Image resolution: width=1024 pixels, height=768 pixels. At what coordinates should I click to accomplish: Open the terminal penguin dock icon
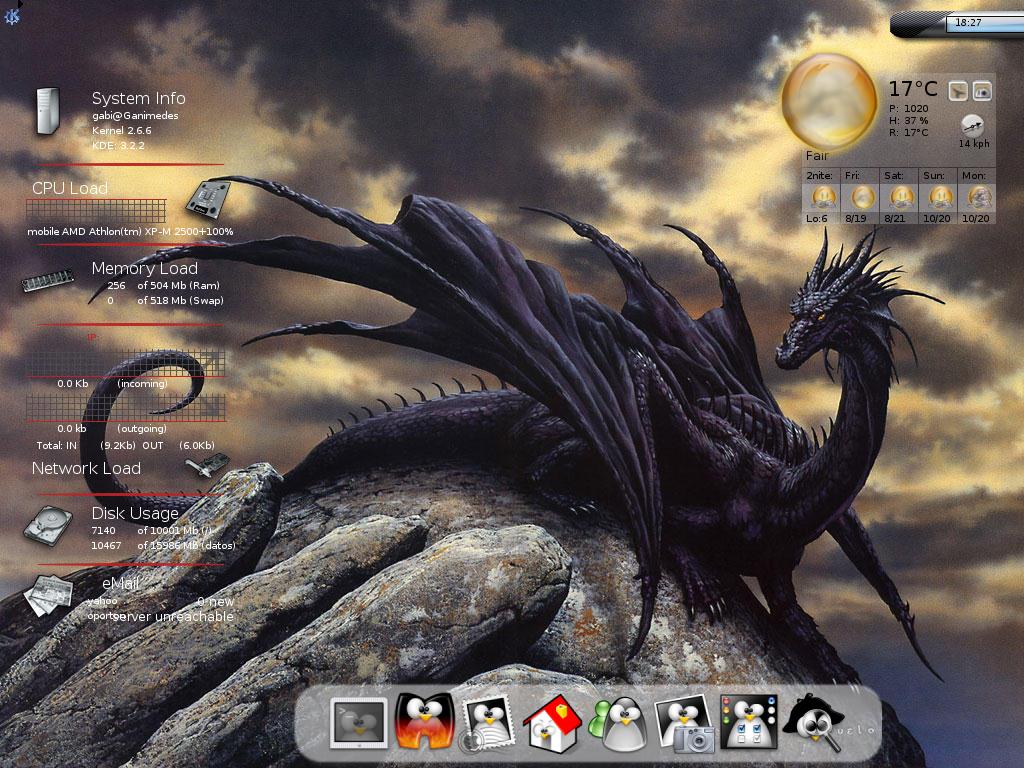[358, 723]
